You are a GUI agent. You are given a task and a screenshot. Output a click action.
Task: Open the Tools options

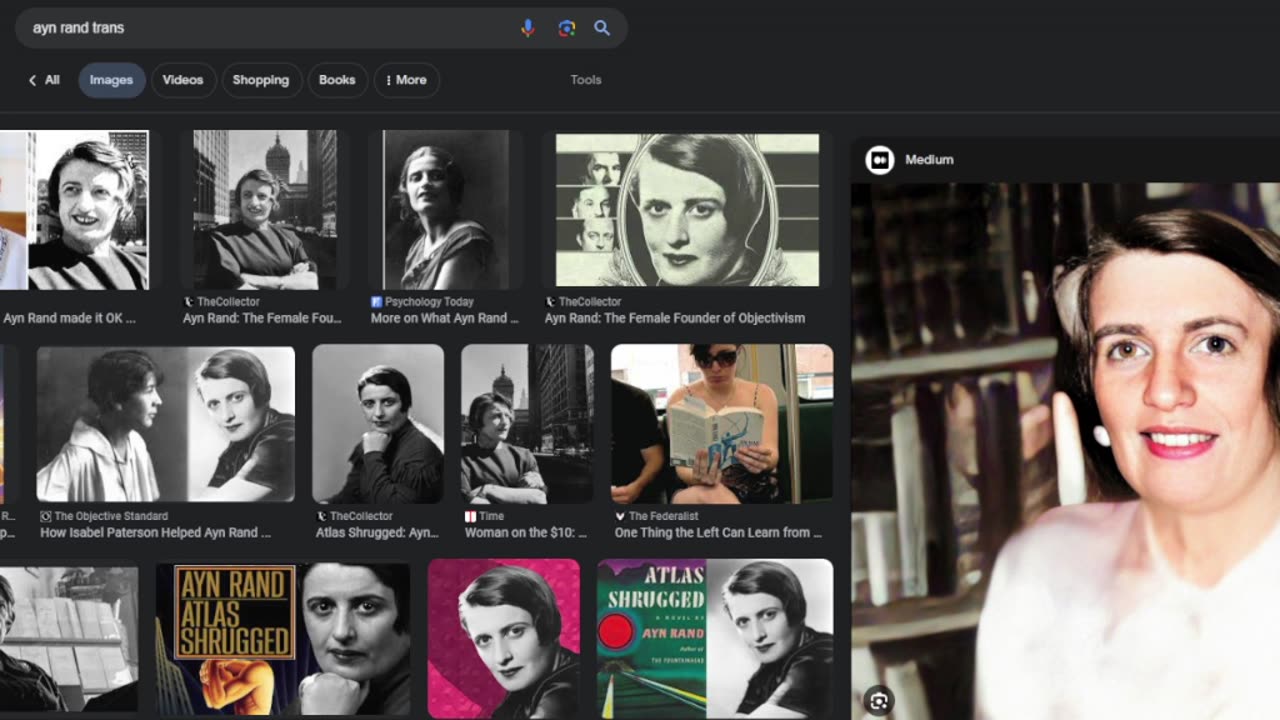[586, 80]
